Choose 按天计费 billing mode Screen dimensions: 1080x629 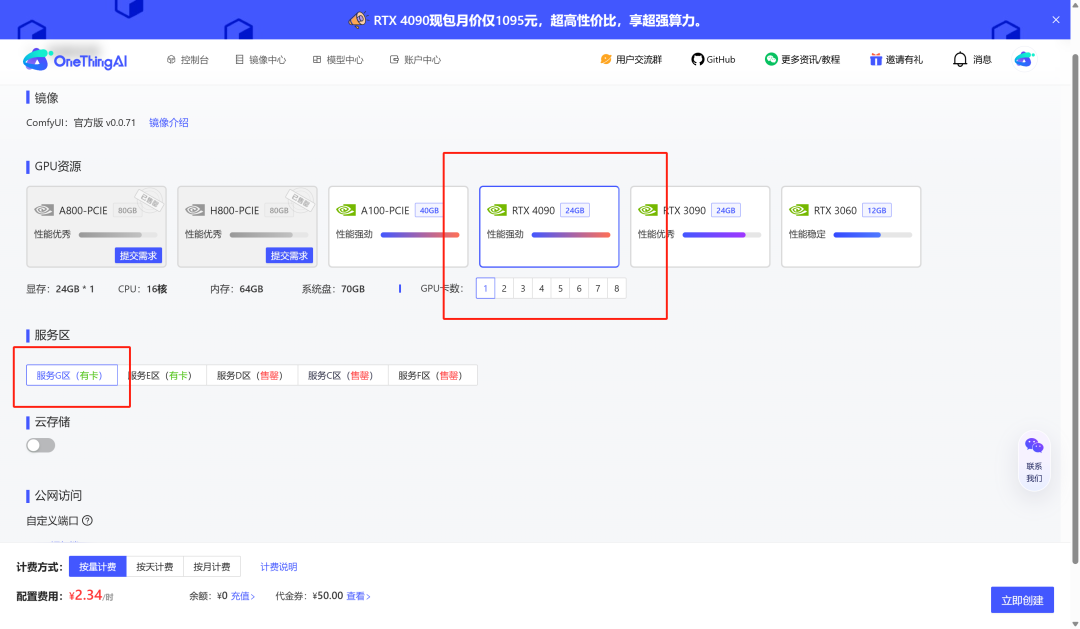click(154, 567)
